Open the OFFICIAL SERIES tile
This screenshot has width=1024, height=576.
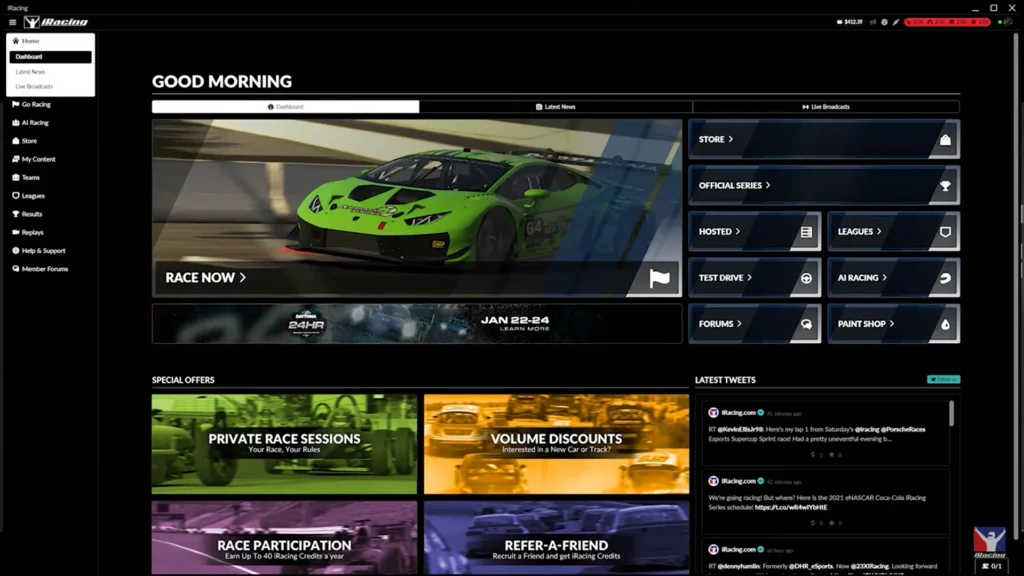824,185
